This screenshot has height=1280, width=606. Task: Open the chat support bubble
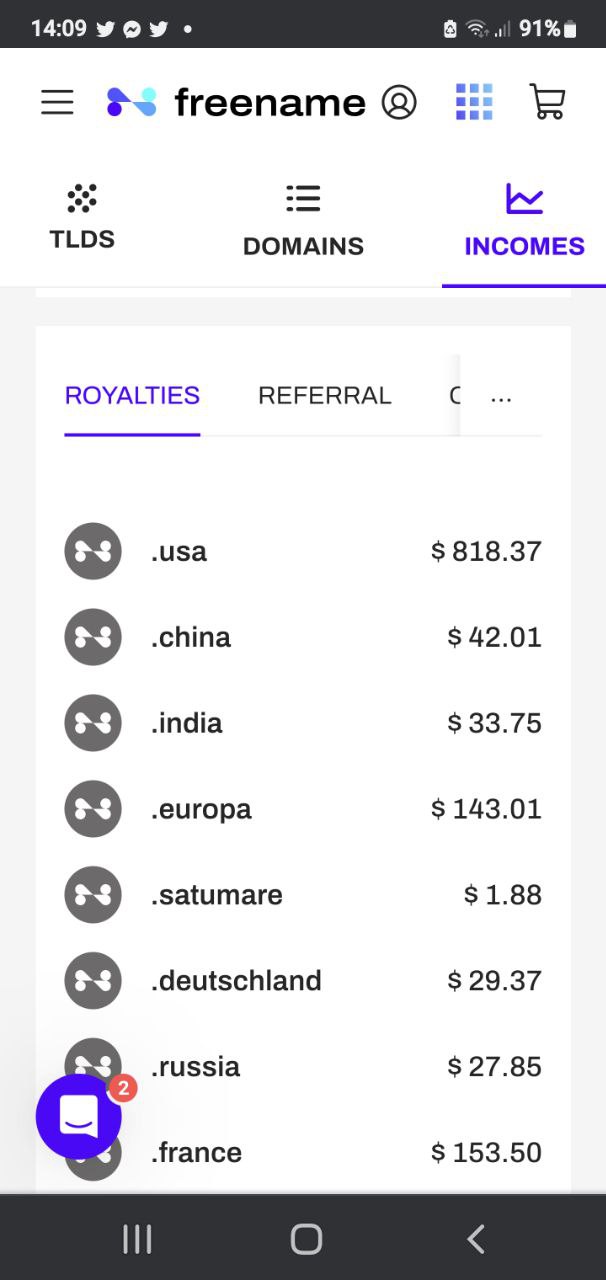tap(79, 1116)
